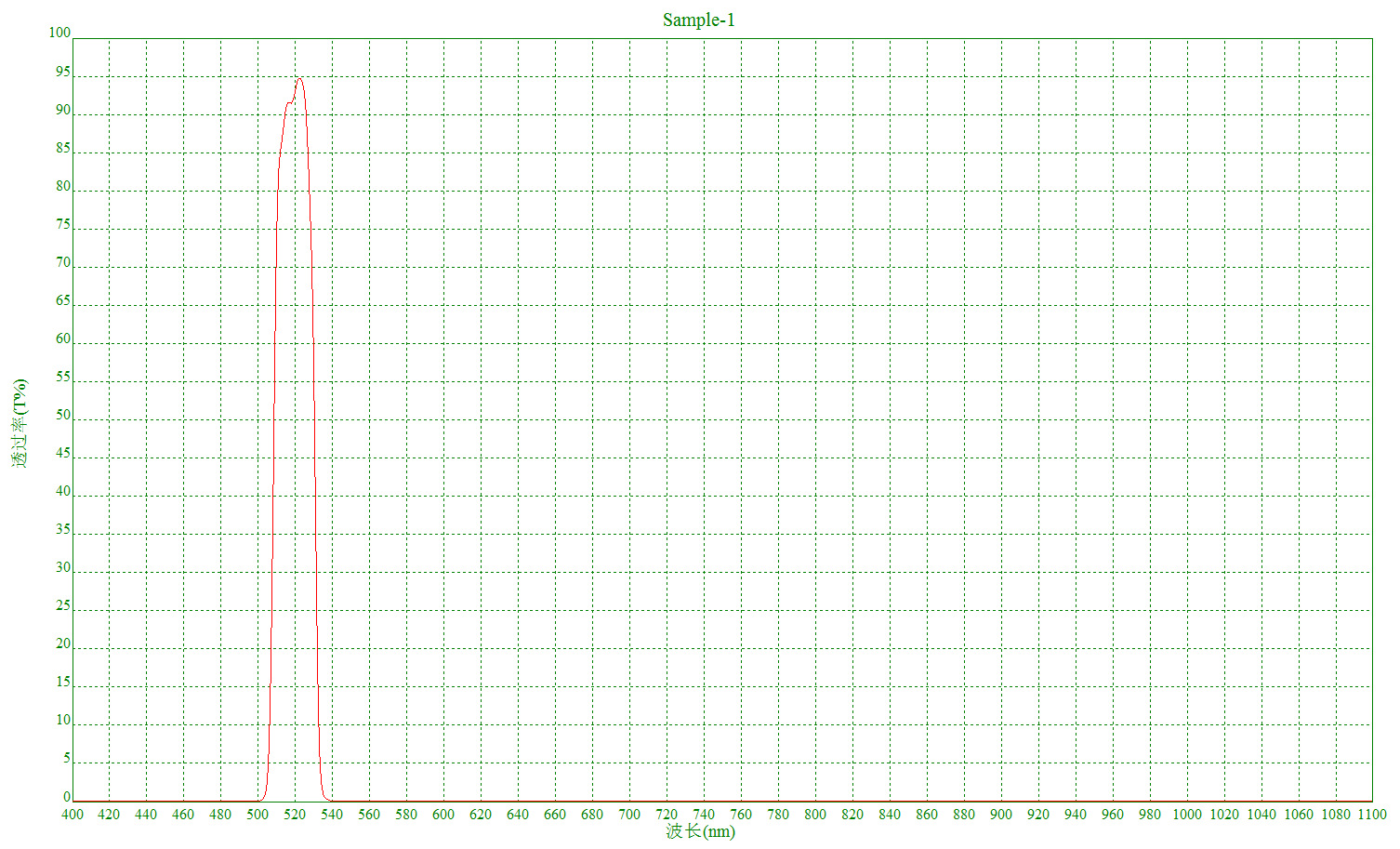1400x849 pixels.
Task: Click transmittance axis tick 5
Action: point(67,759)
